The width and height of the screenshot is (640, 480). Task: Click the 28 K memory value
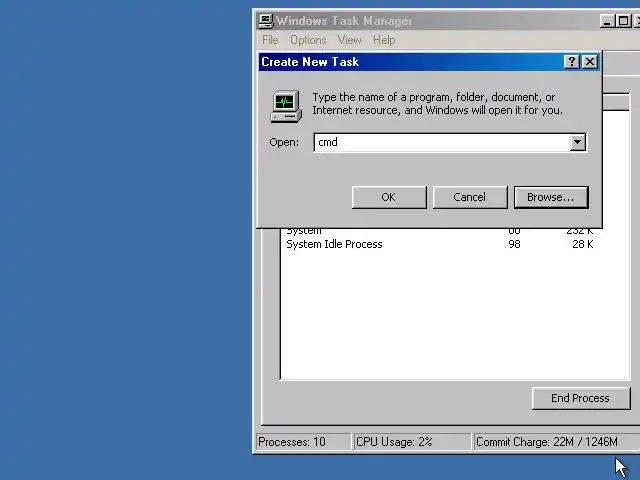coord(582,244)
